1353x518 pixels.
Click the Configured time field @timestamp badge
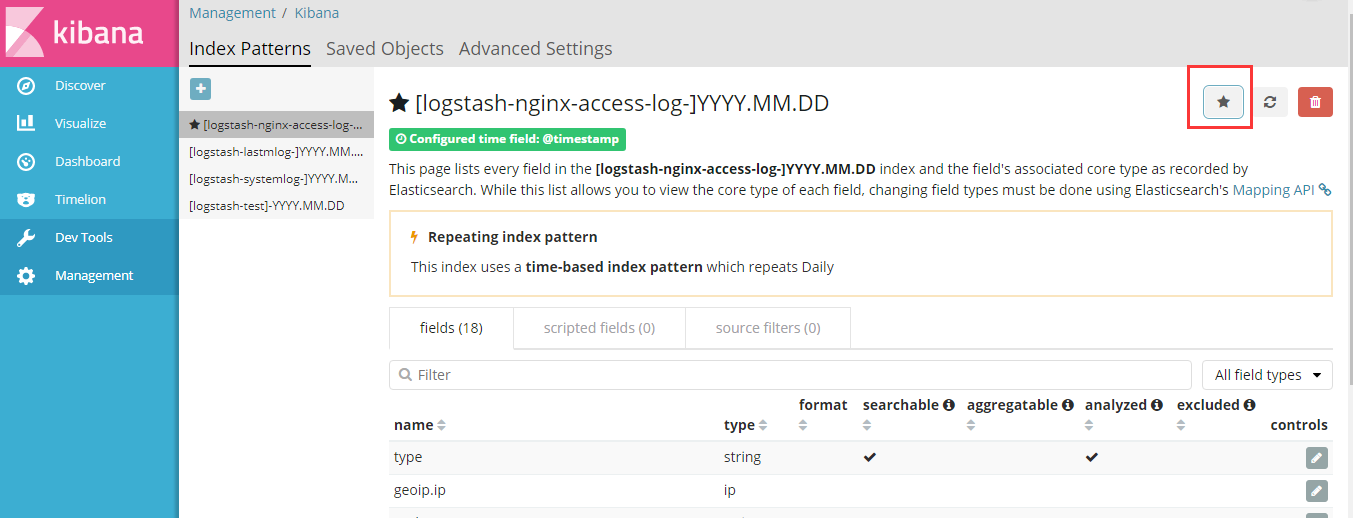(507, 139)
